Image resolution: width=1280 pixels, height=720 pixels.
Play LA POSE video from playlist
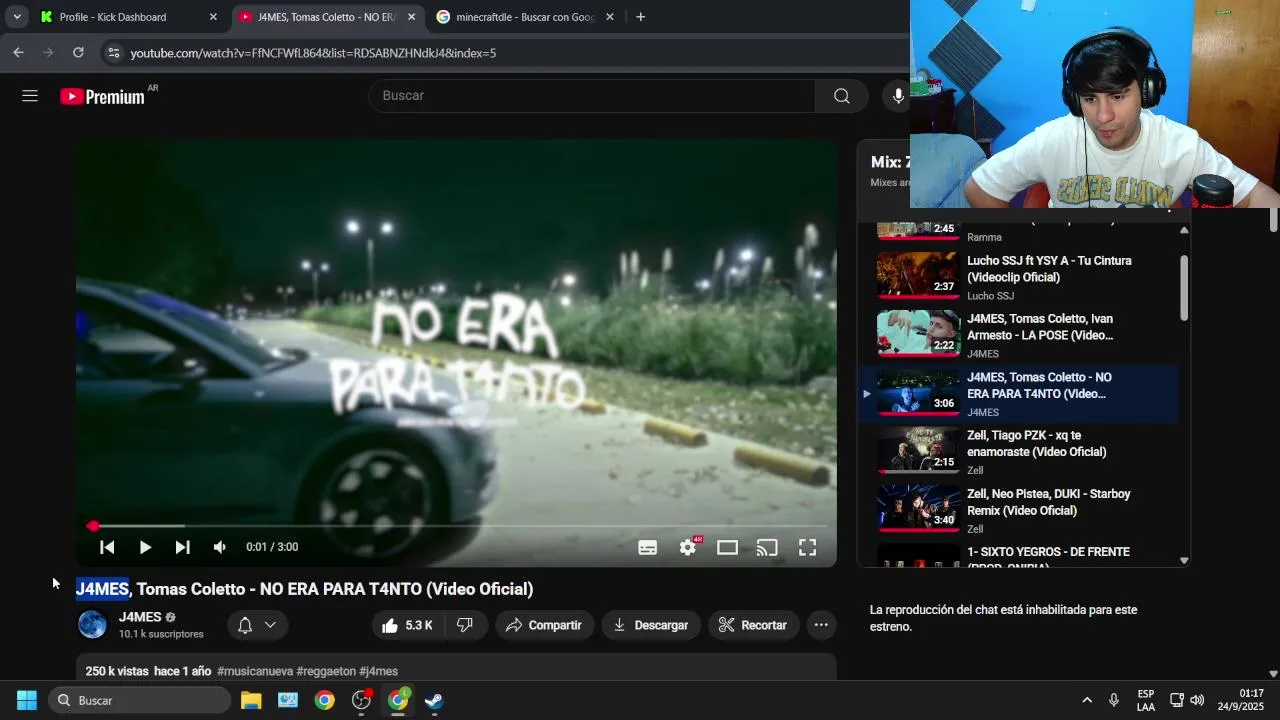coord(1019,335)
